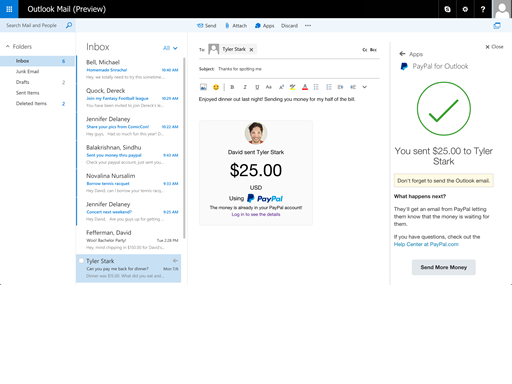Open the All filter dropdown
The image size is (512, 384).
click(x=170, y=48)
